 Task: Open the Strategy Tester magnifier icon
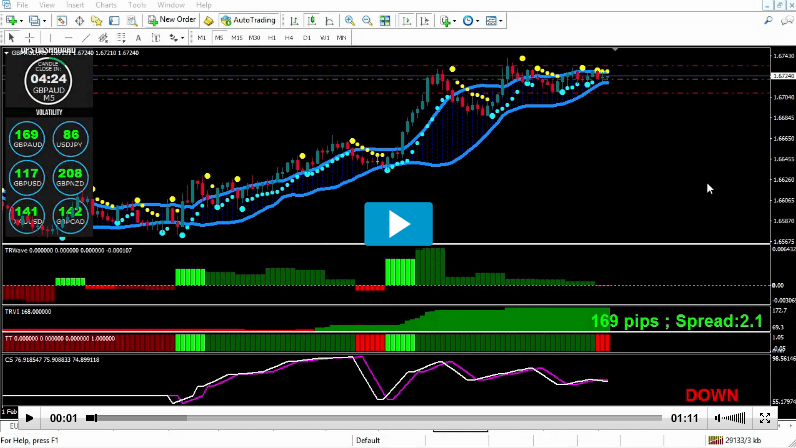pyautogui.click(x=131, y=21)
